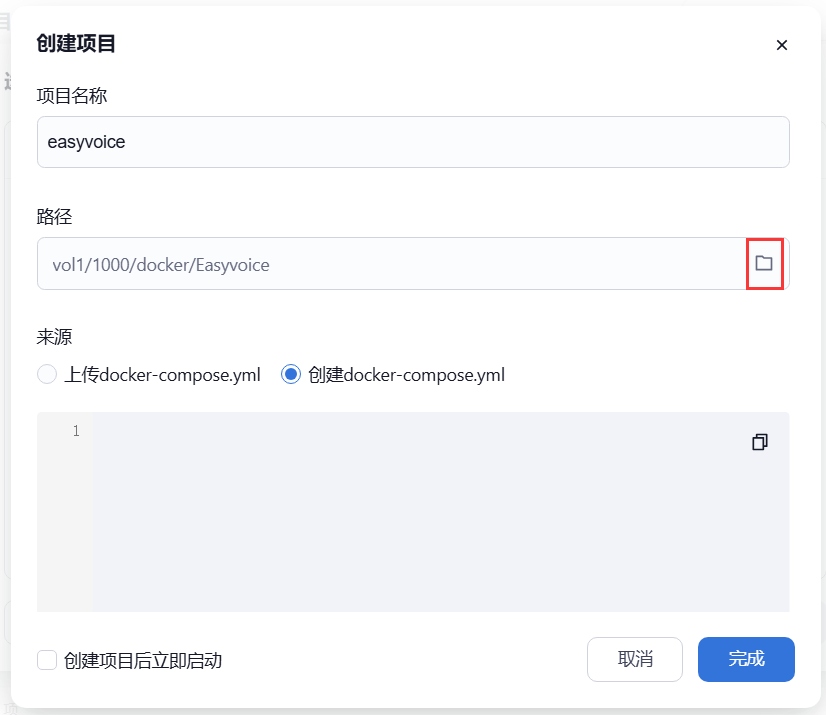Image resolution: width=826 pixels, height=715 pixels.
Task: Click 取消 to cancel project creation
Action: [x=634, y=659]
